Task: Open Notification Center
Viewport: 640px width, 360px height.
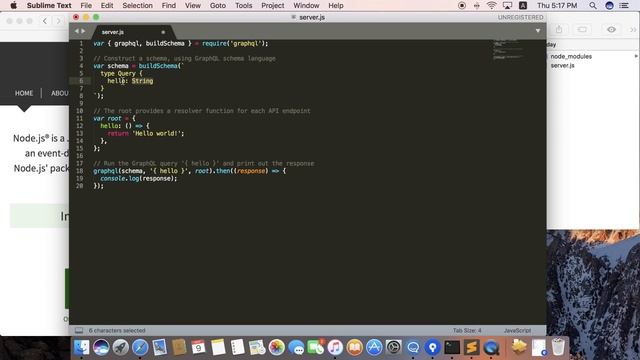Action: tap(624, 5)
